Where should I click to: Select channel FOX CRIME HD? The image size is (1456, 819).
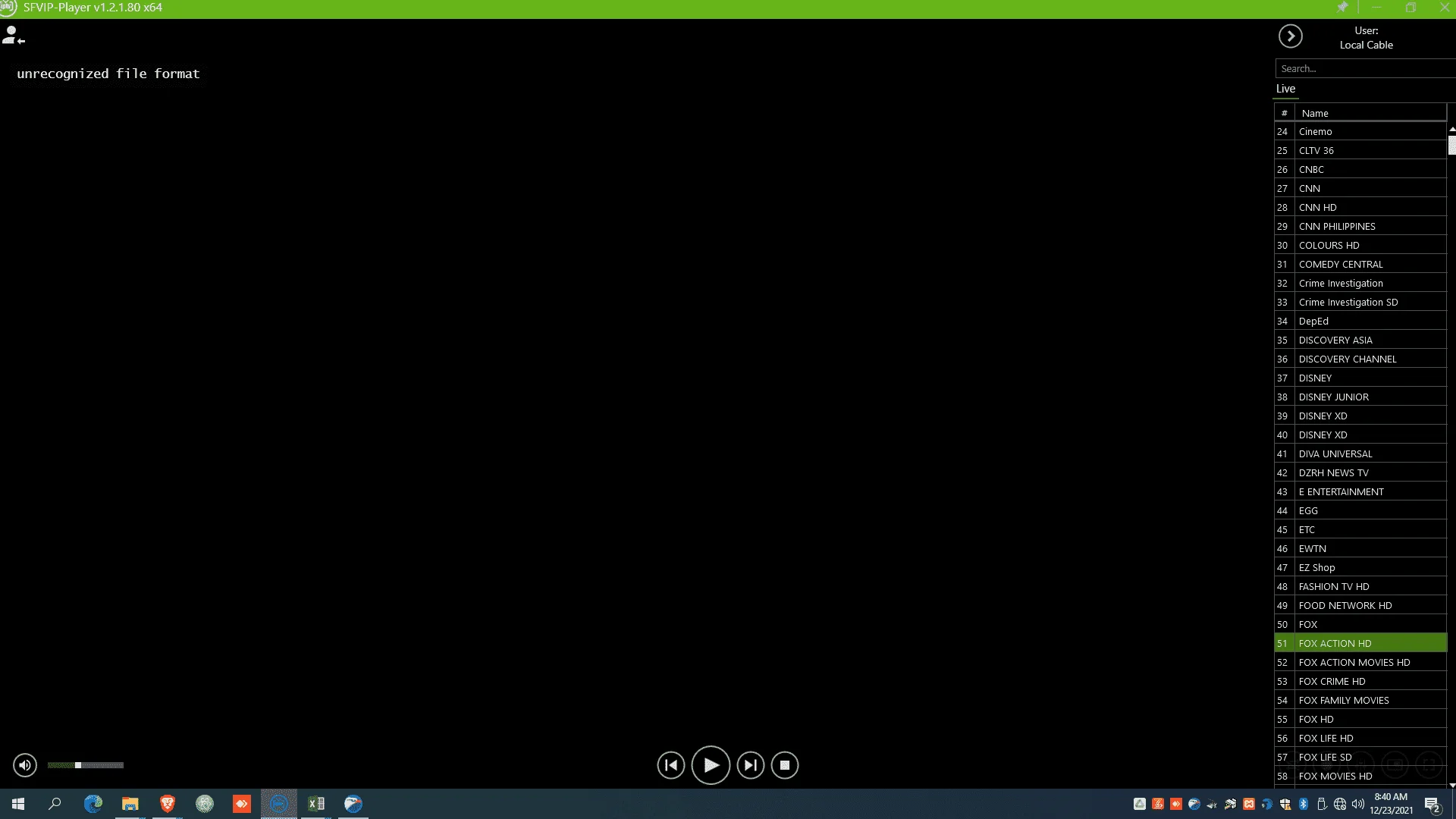(x=1360, y=681)
